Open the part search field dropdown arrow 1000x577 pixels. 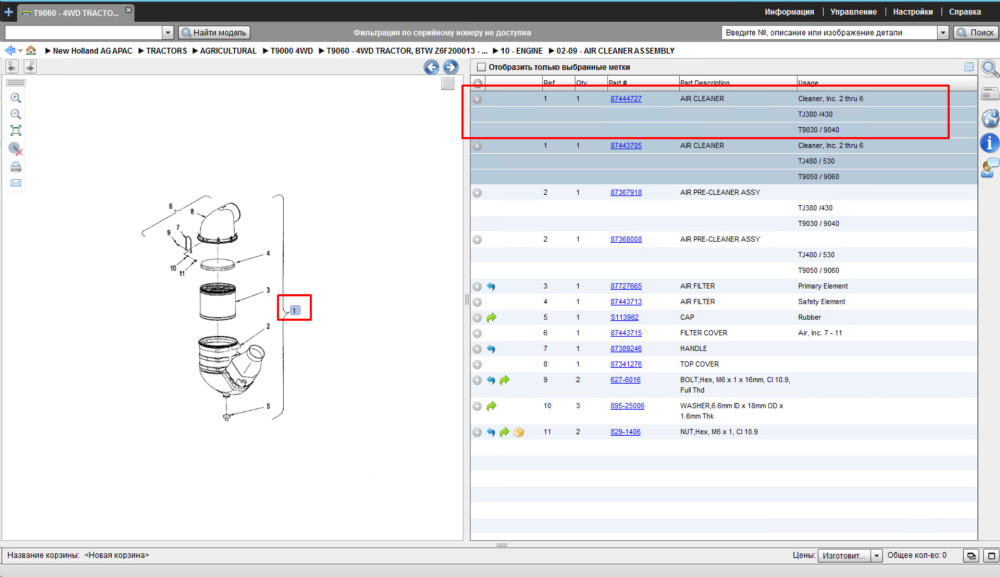click(943, 33)
